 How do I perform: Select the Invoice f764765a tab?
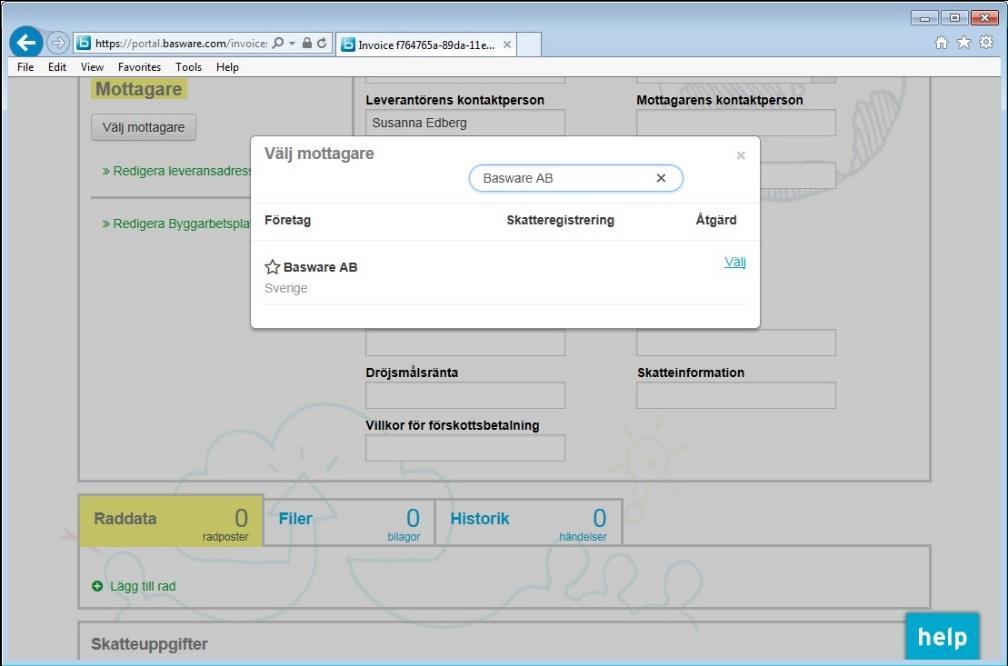(x=426, y=44)
